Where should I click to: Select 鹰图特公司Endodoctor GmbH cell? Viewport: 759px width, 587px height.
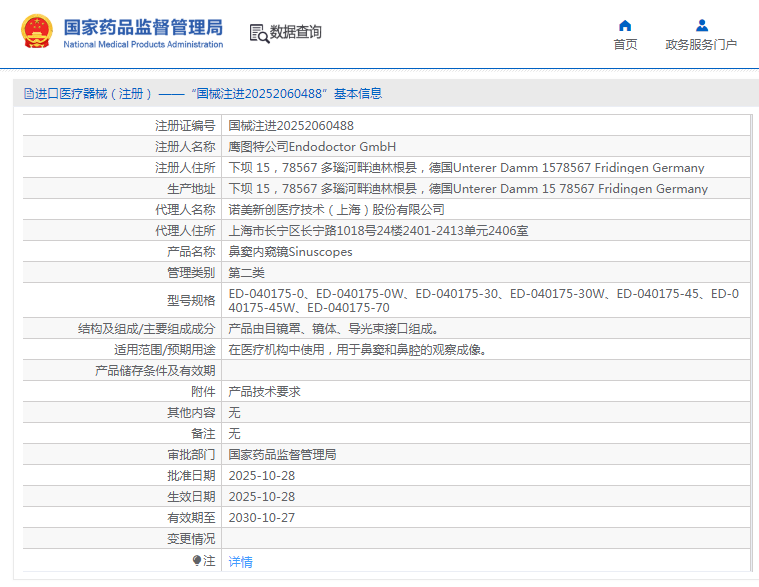tap(312, 147)
